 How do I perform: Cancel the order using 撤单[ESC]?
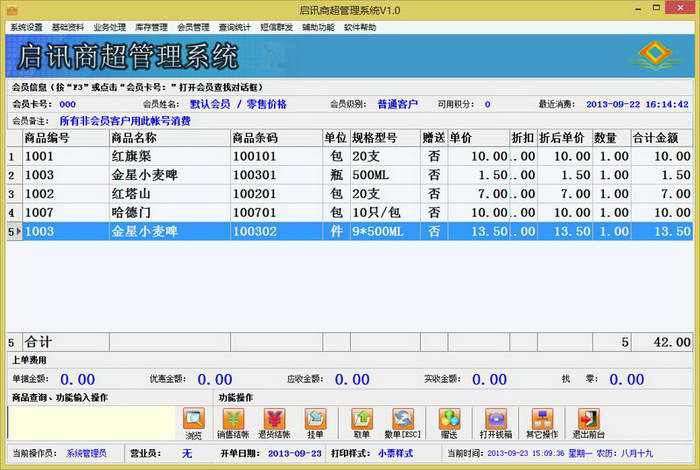pyautogui.click(x=403, y=422)
